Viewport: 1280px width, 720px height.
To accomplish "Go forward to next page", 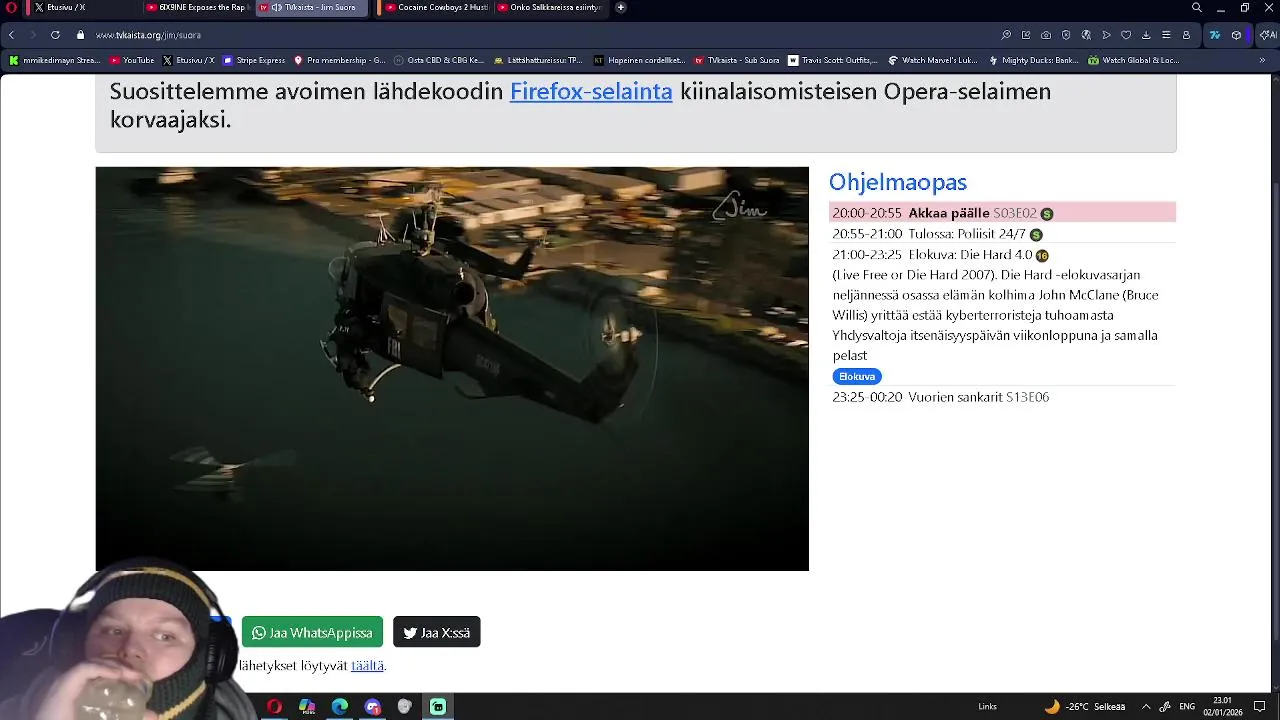I will click(33, 35).
